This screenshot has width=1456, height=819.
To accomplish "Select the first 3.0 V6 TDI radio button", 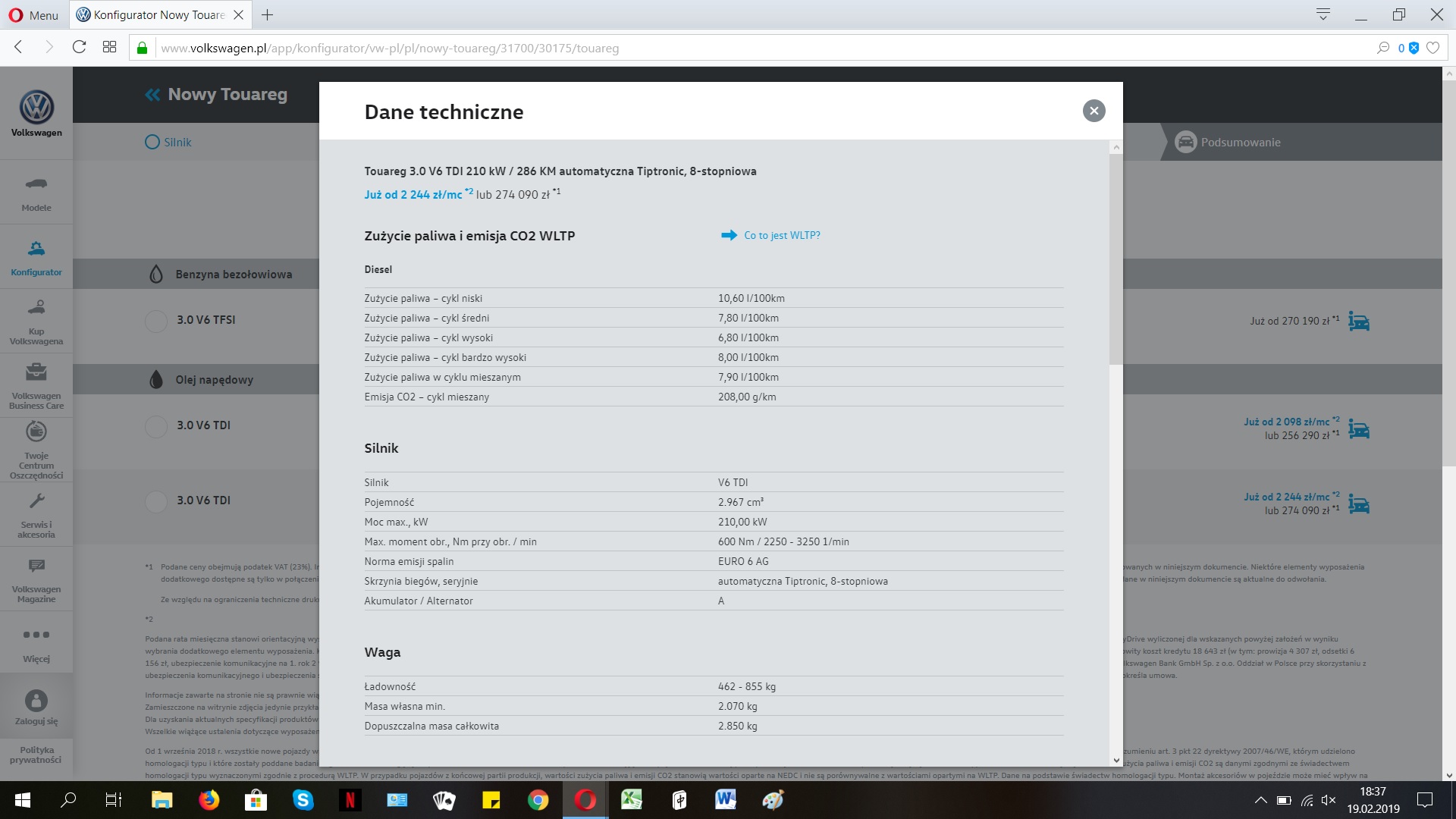I will (156, 426).
